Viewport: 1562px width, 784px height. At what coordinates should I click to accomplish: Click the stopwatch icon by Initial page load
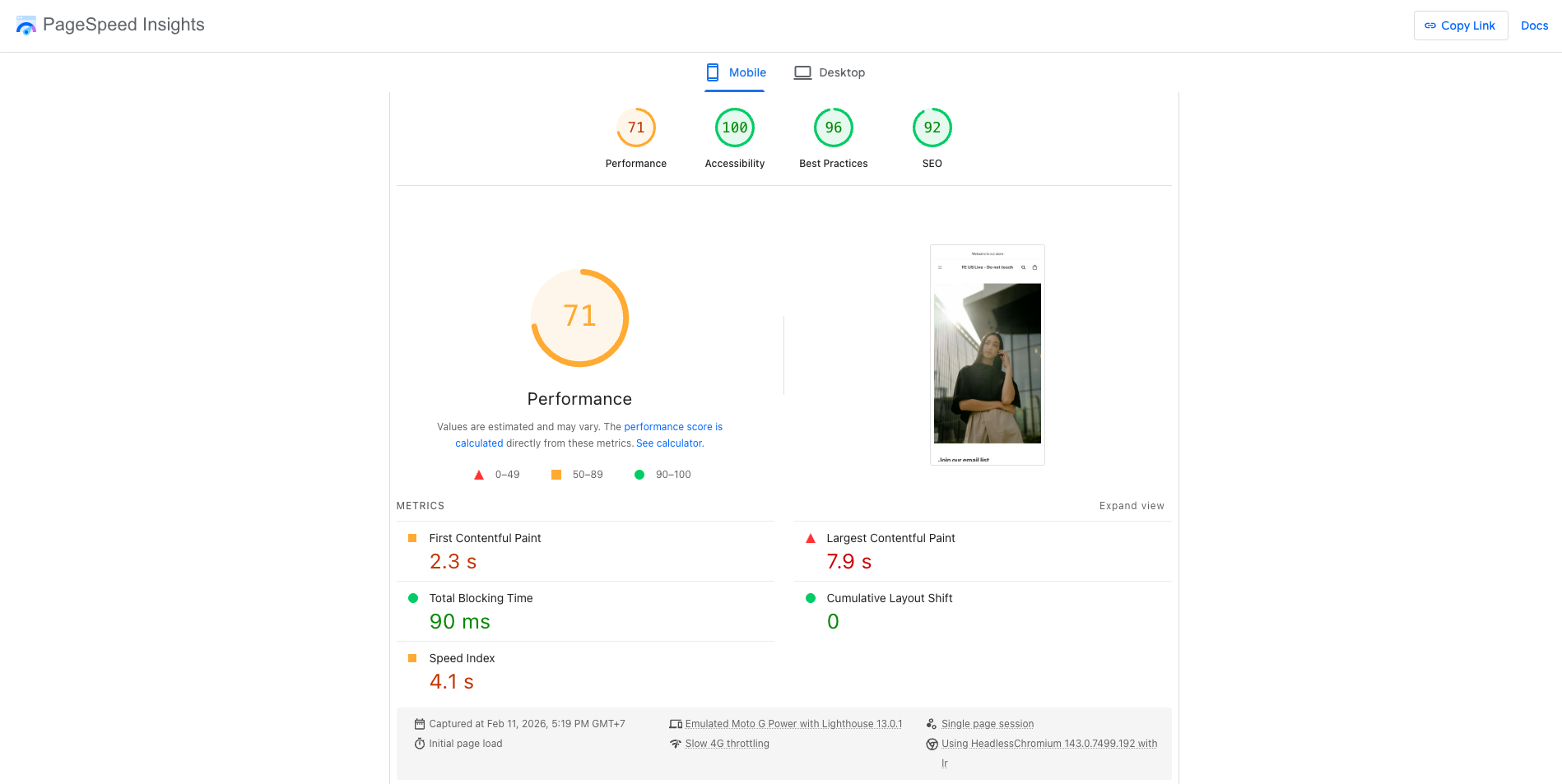[420, 744]
